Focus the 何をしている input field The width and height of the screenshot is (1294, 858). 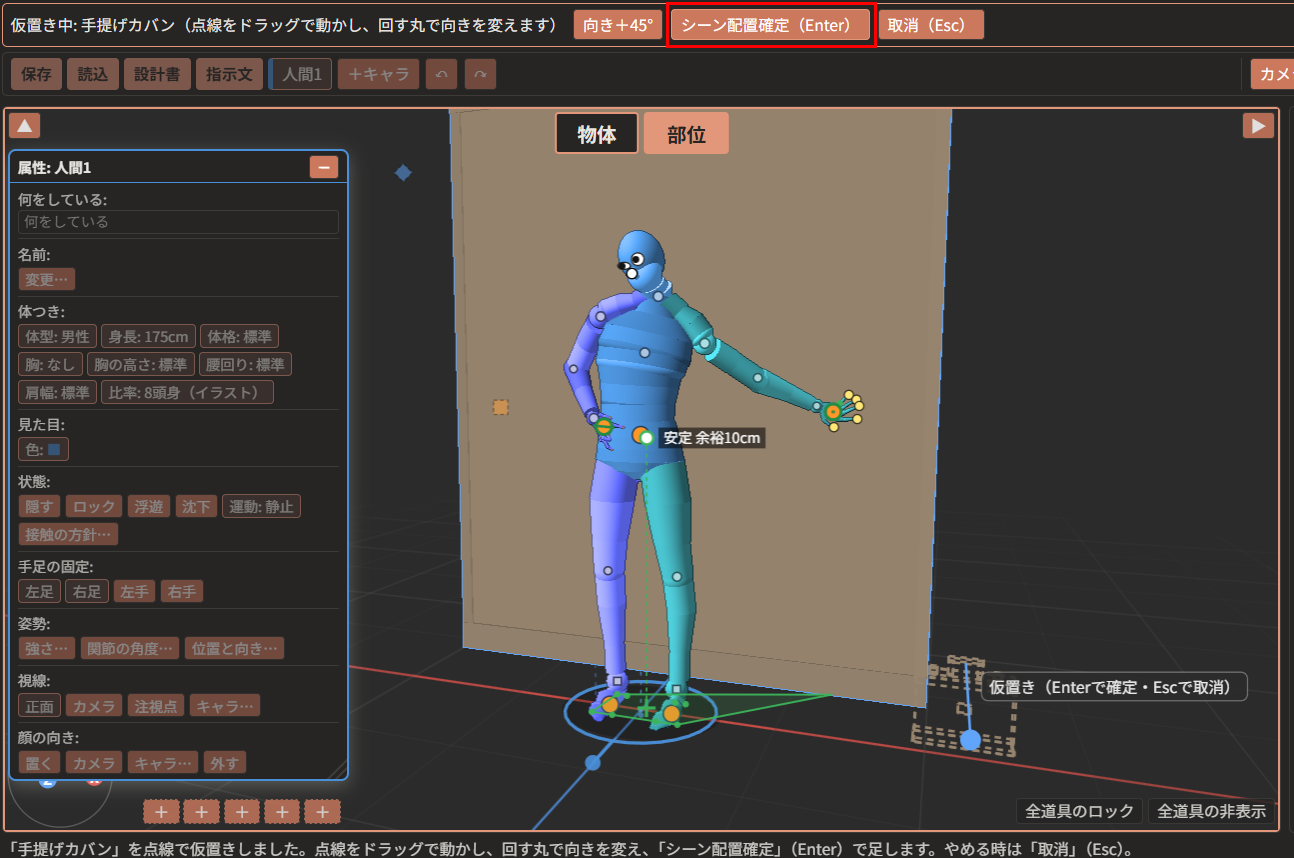(x=178, y=222)
